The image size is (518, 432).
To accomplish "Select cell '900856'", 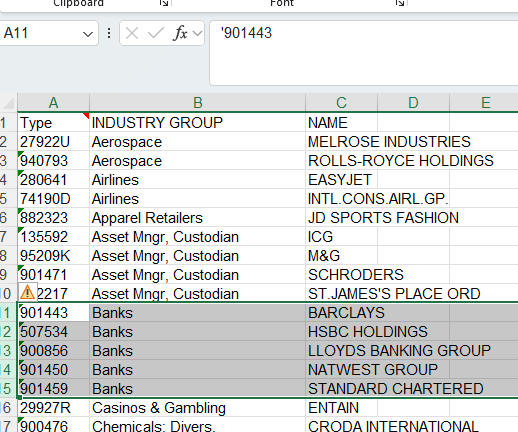I will click(53, 351).
